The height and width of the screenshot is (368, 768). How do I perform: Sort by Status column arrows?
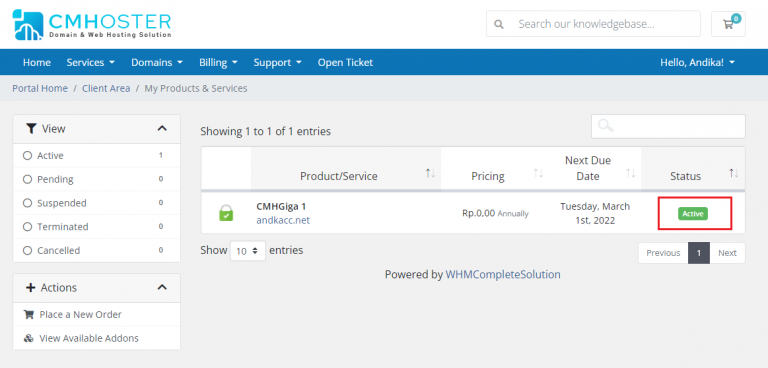734,173
